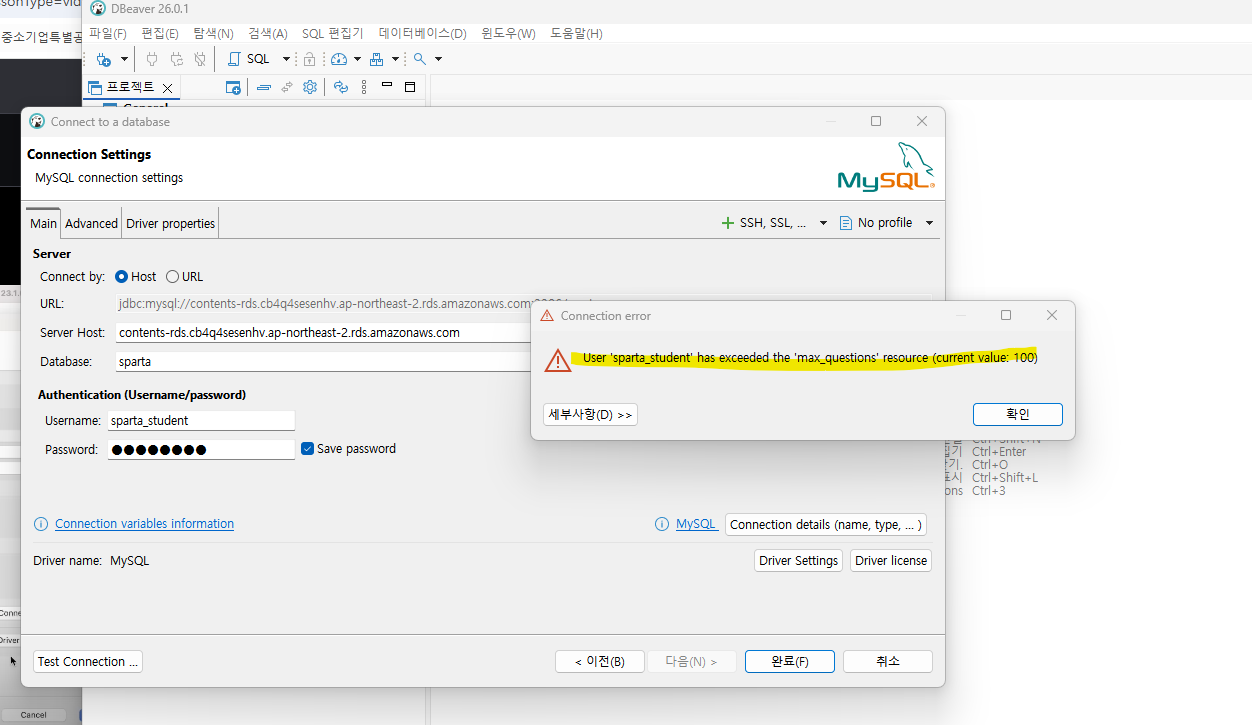Expand the search magnifier dropdown arrow
The image size is (1252, 725).
438,59
